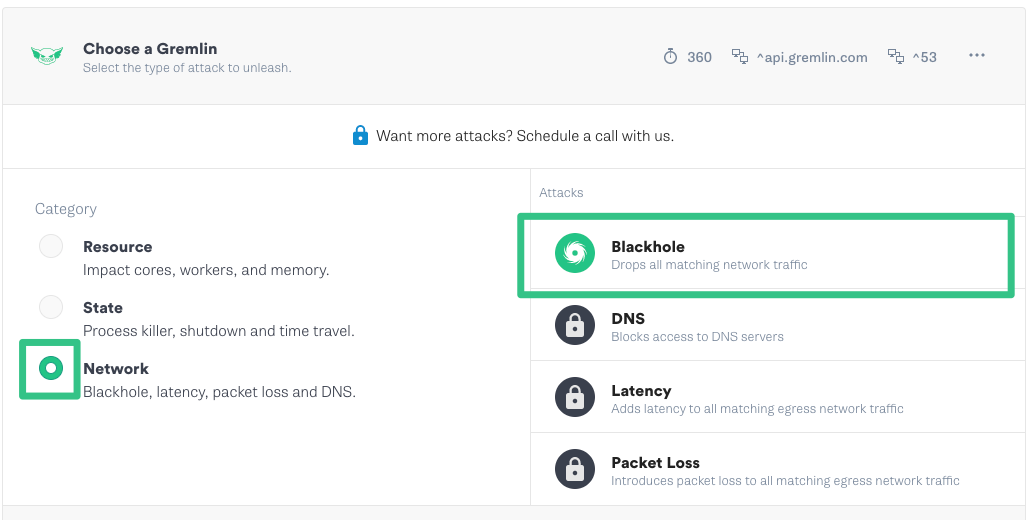The width and height of the screenshot is (1031, 520).
Task: Click 'Drops all matching network traffic' text
Action: click(x=709, y=265)
